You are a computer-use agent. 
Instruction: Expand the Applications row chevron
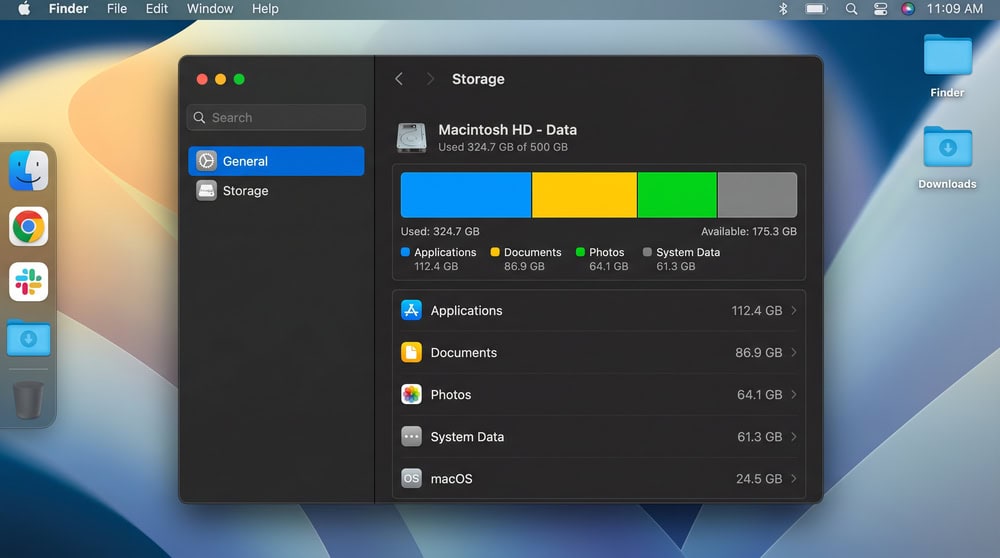(794, 311)
